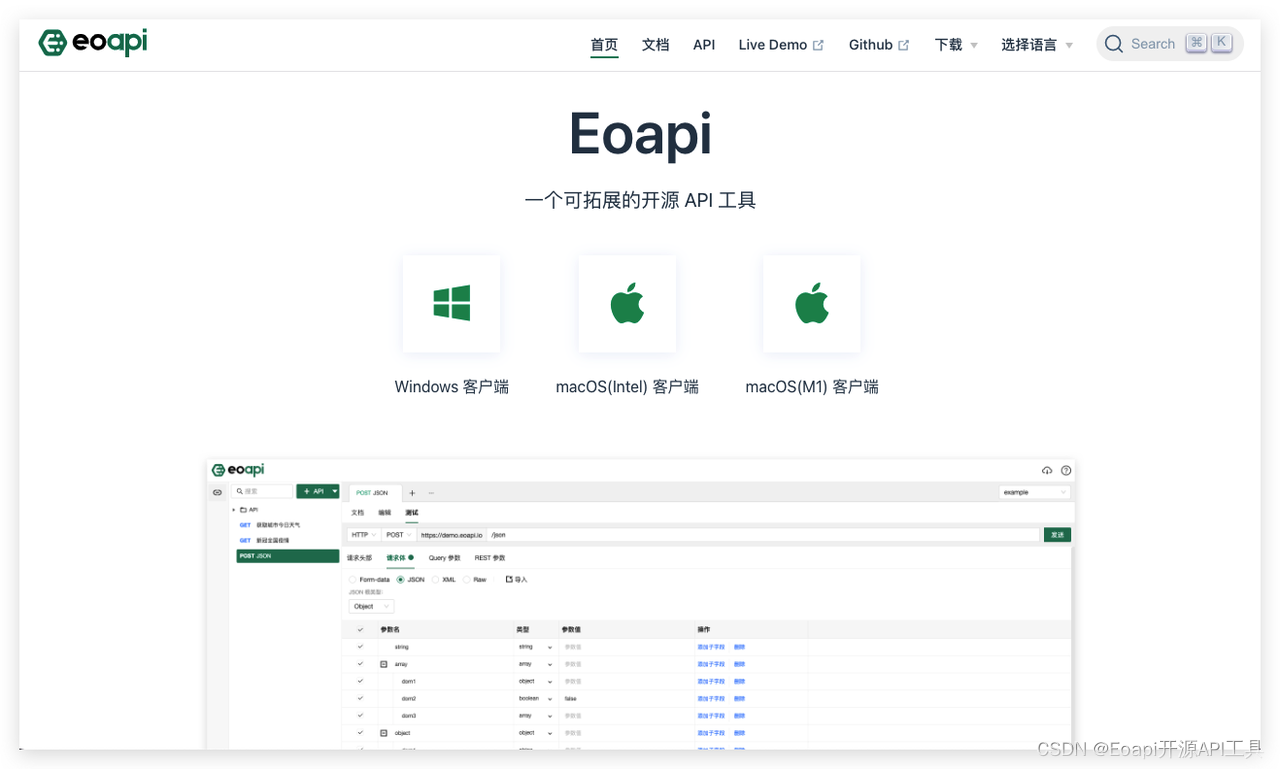The height and width of the screenshot is (769, 1280).
Task: Switch to the Query 参数 tab
Action: 445,558
